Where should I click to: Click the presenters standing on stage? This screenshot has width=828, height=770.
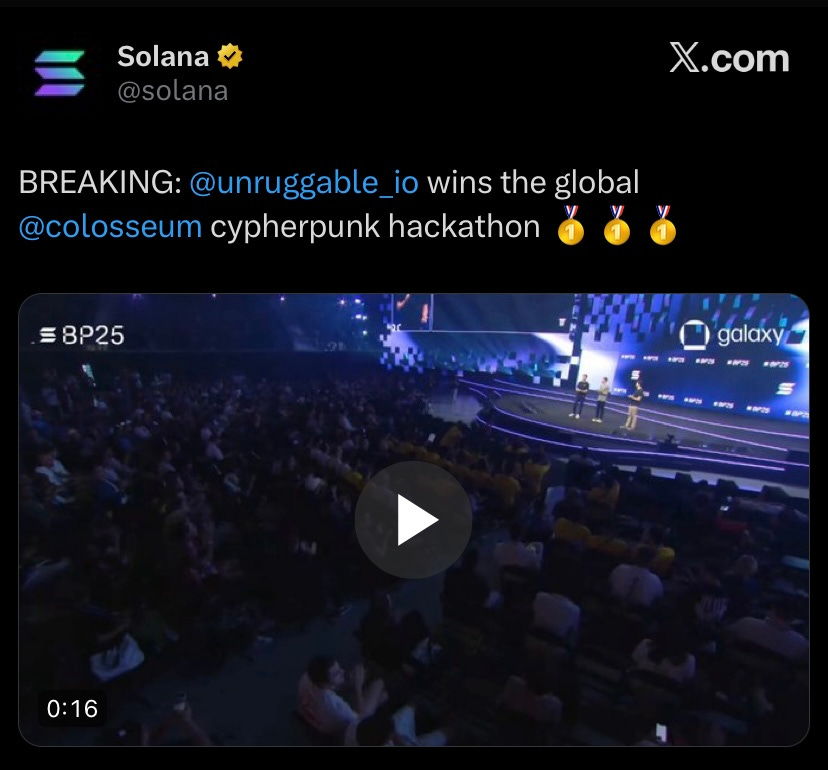coord(608,402)
